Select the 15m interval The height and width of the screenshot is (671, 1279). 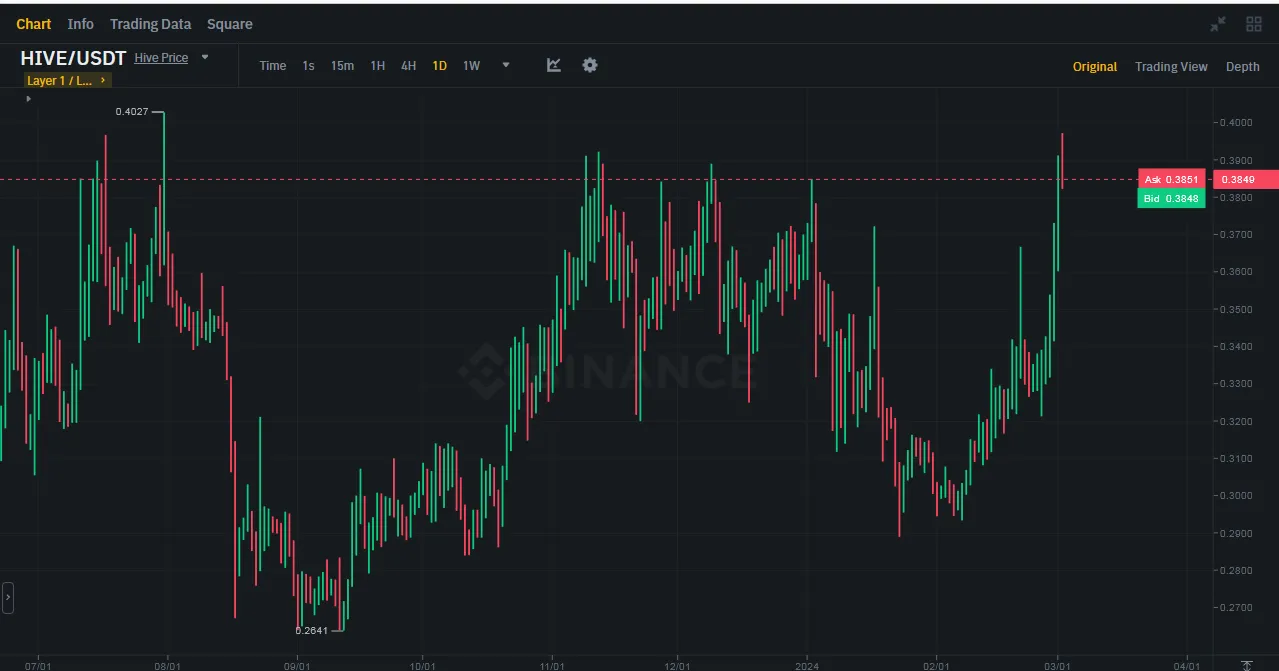[342, 66]
